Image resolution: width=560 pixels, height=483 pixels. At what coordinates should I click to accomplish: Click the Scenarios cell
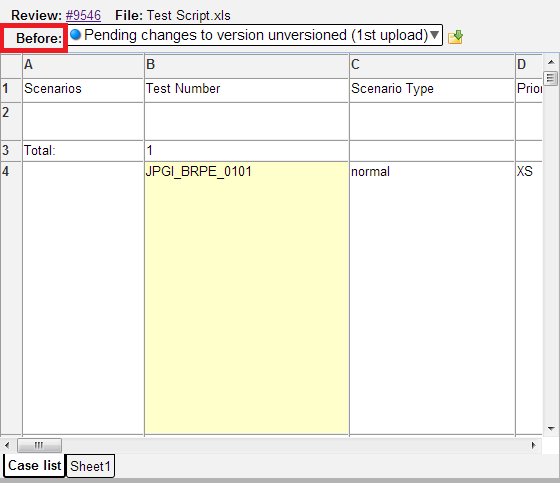(83, 90)
